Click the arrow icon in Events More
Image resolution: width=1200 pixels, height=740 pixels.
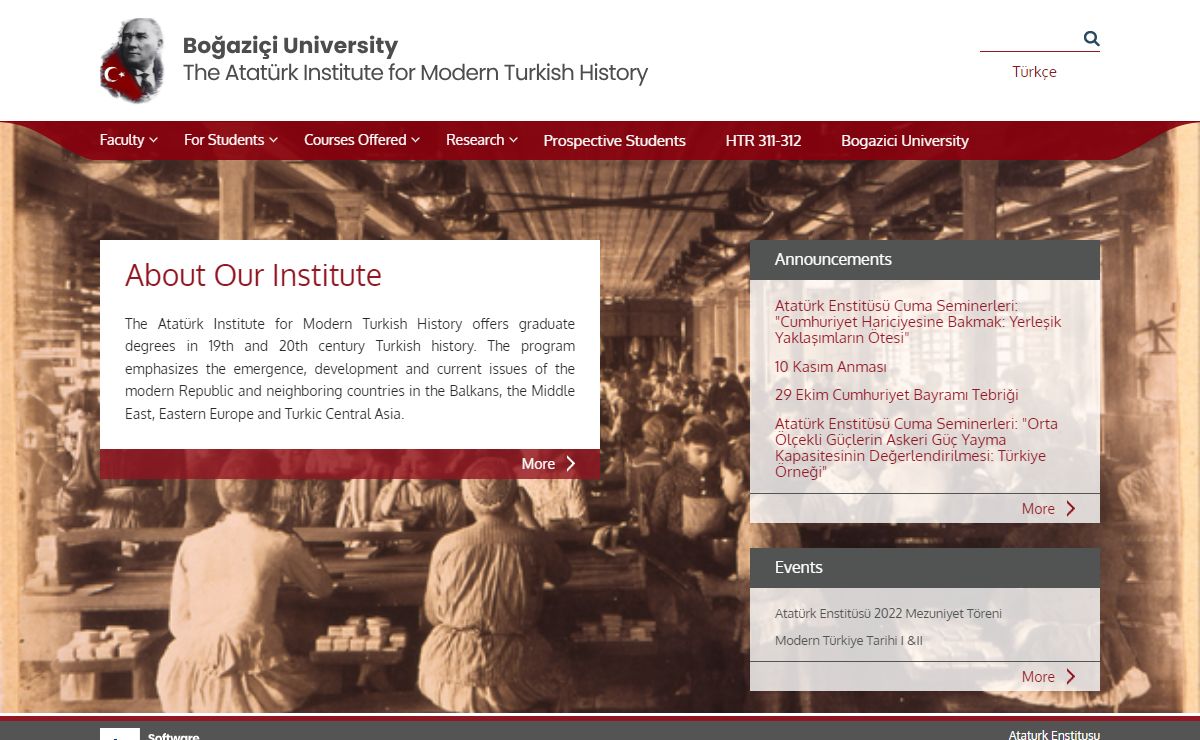pyautogui.click(x=1071, y=677)
